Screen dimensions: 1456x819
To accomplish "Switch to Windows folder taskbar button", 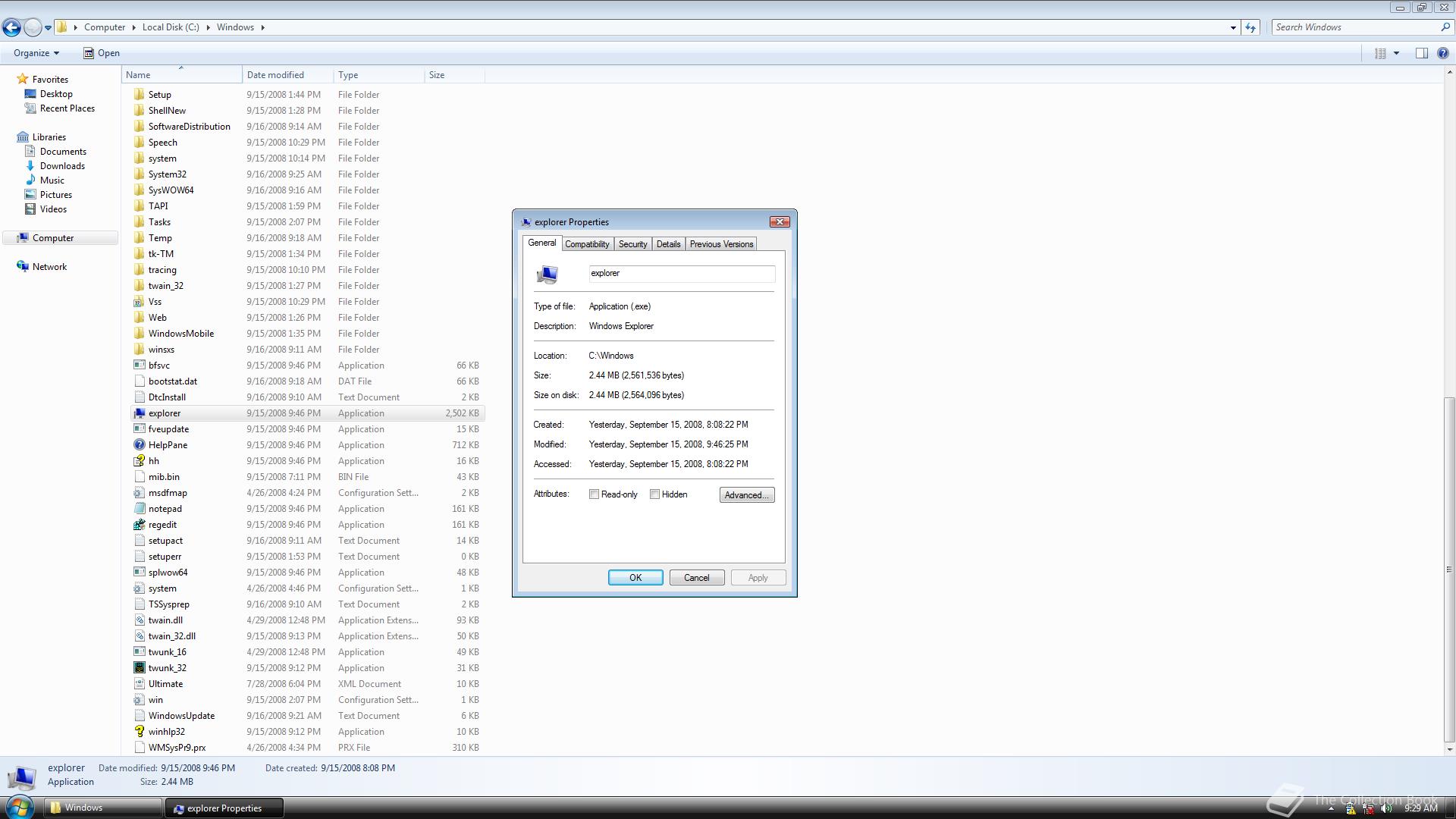I will tap(102, 808).
